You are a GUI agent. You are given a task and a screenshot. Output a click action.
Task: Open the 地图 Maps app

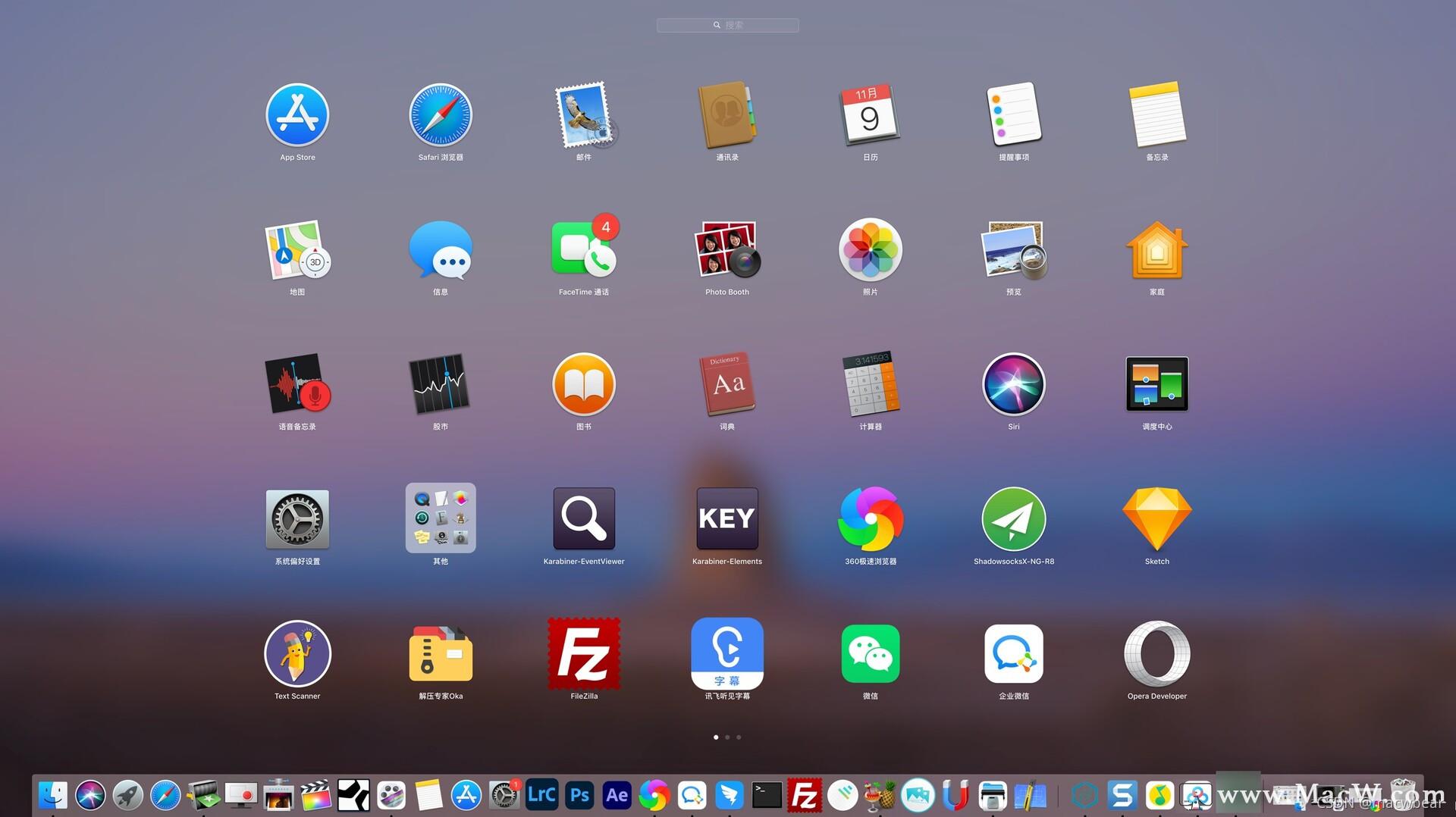297,250
